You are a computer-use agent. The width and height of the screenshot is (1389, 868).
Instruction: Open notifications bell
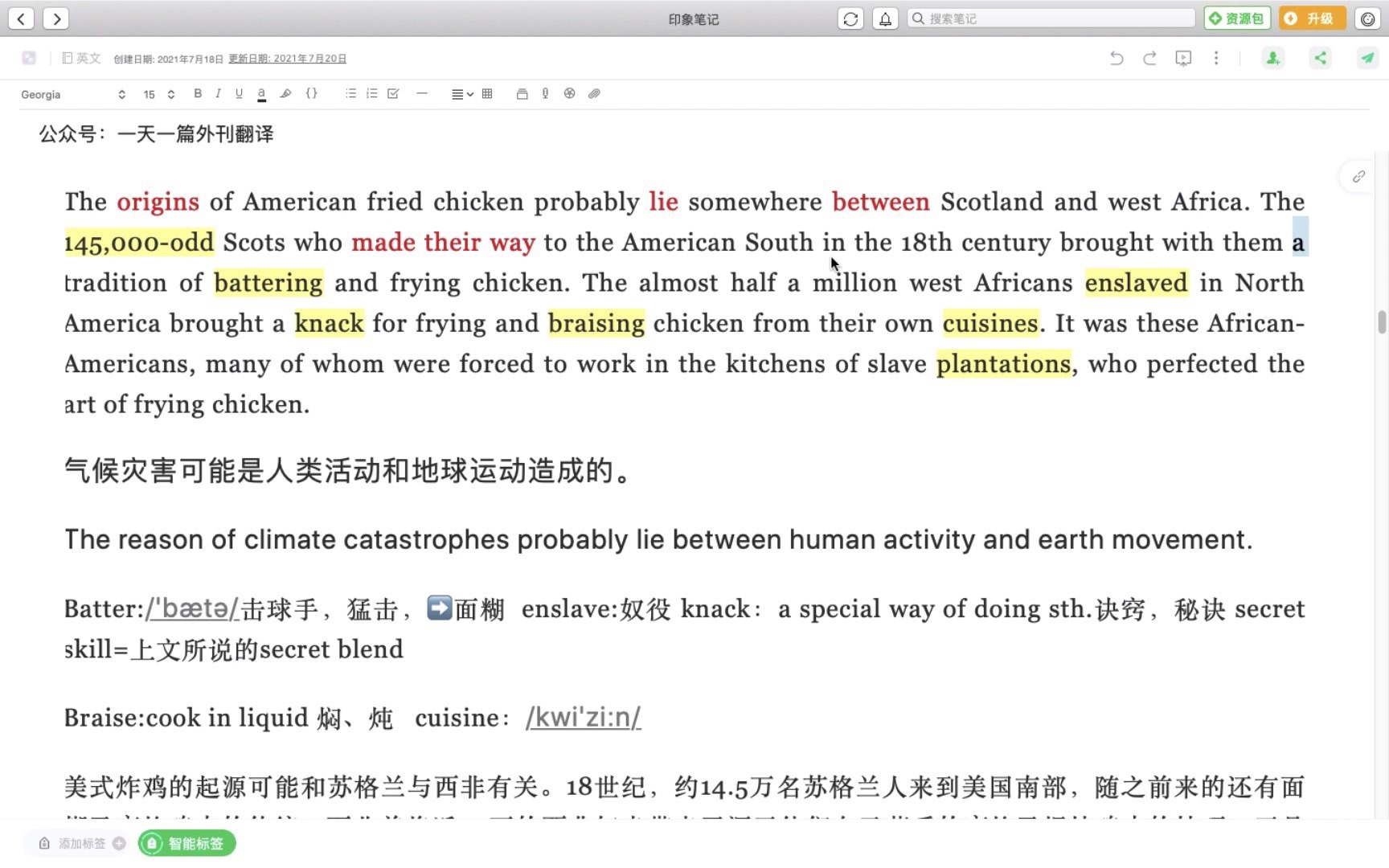pos(885,18)
